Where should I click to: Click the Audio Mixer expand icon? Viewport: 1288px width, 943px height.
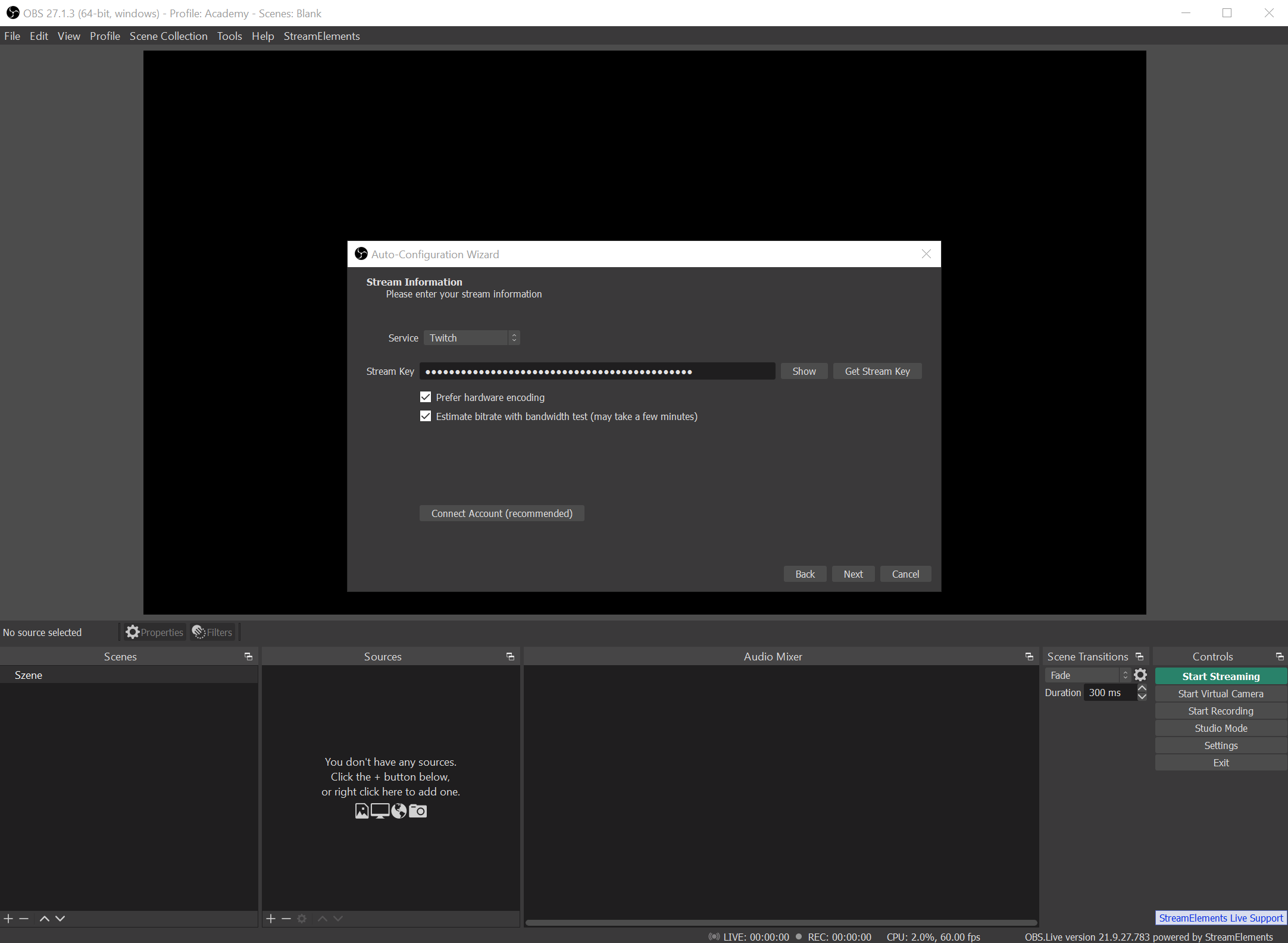(1029, 656)
